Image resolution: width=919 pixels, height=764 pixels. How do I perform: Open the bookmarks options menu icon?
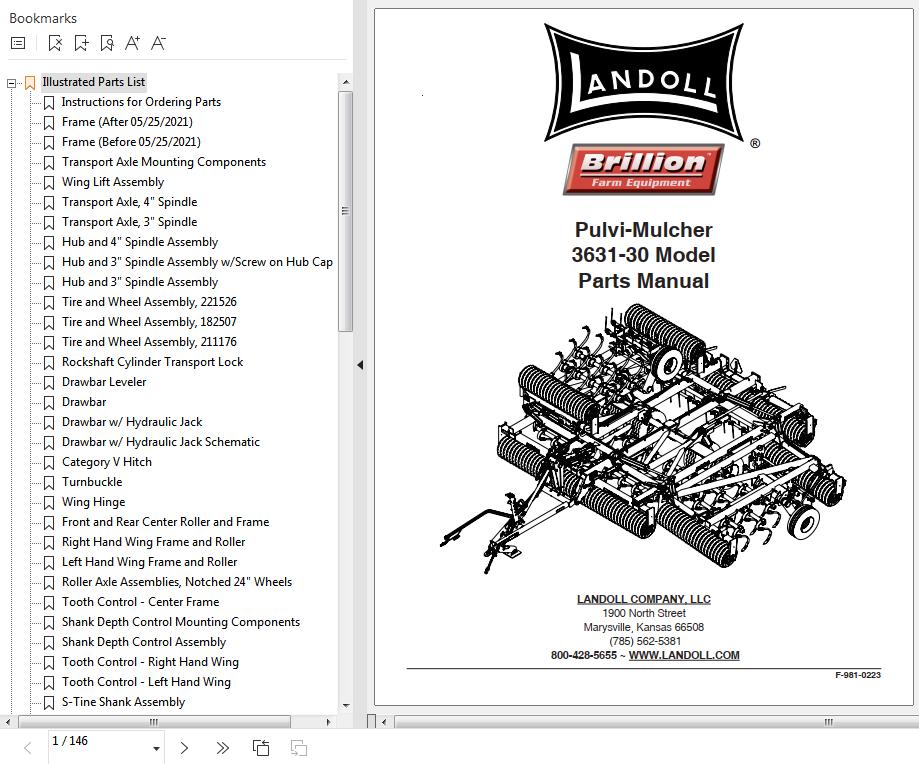coord(18,43)
